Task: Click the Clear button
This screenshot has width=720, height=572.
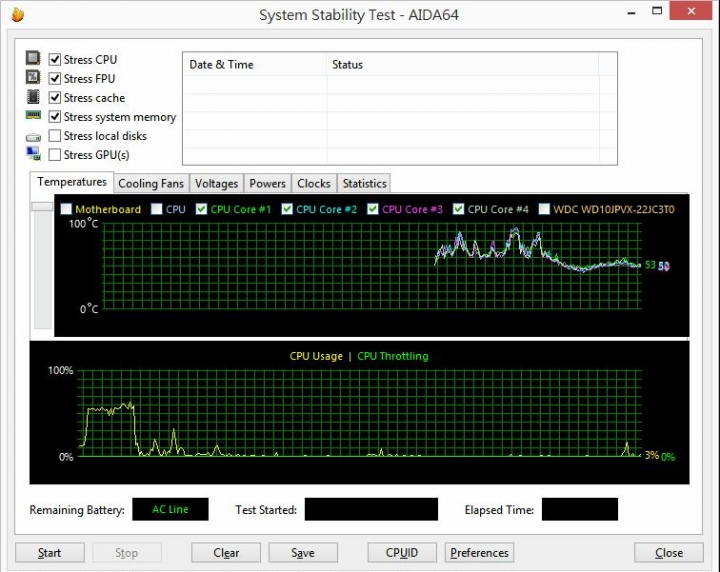Action: coord(226,553)
